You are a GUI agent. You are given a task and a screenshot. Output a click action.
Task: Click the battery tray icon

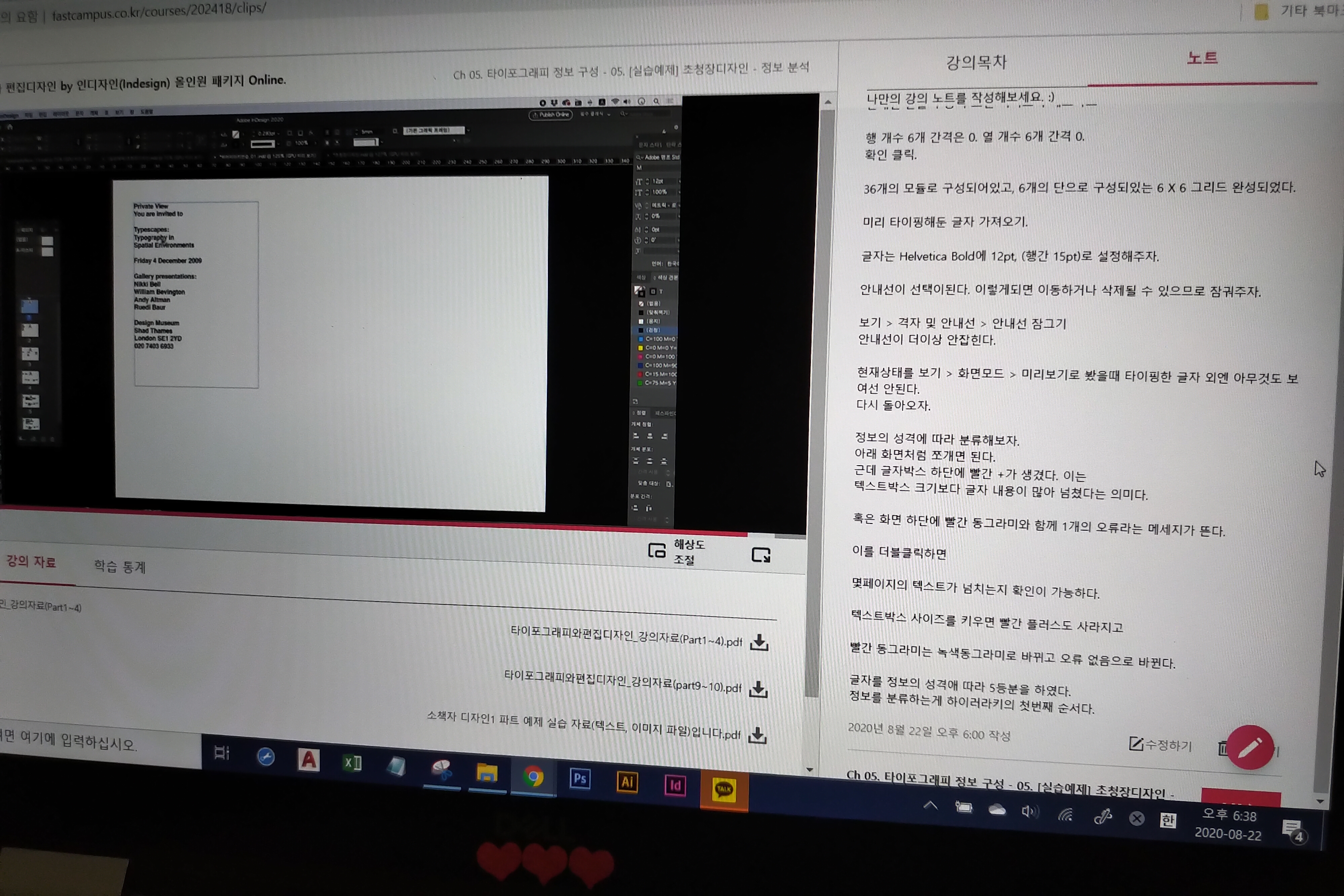click(963, 807)
